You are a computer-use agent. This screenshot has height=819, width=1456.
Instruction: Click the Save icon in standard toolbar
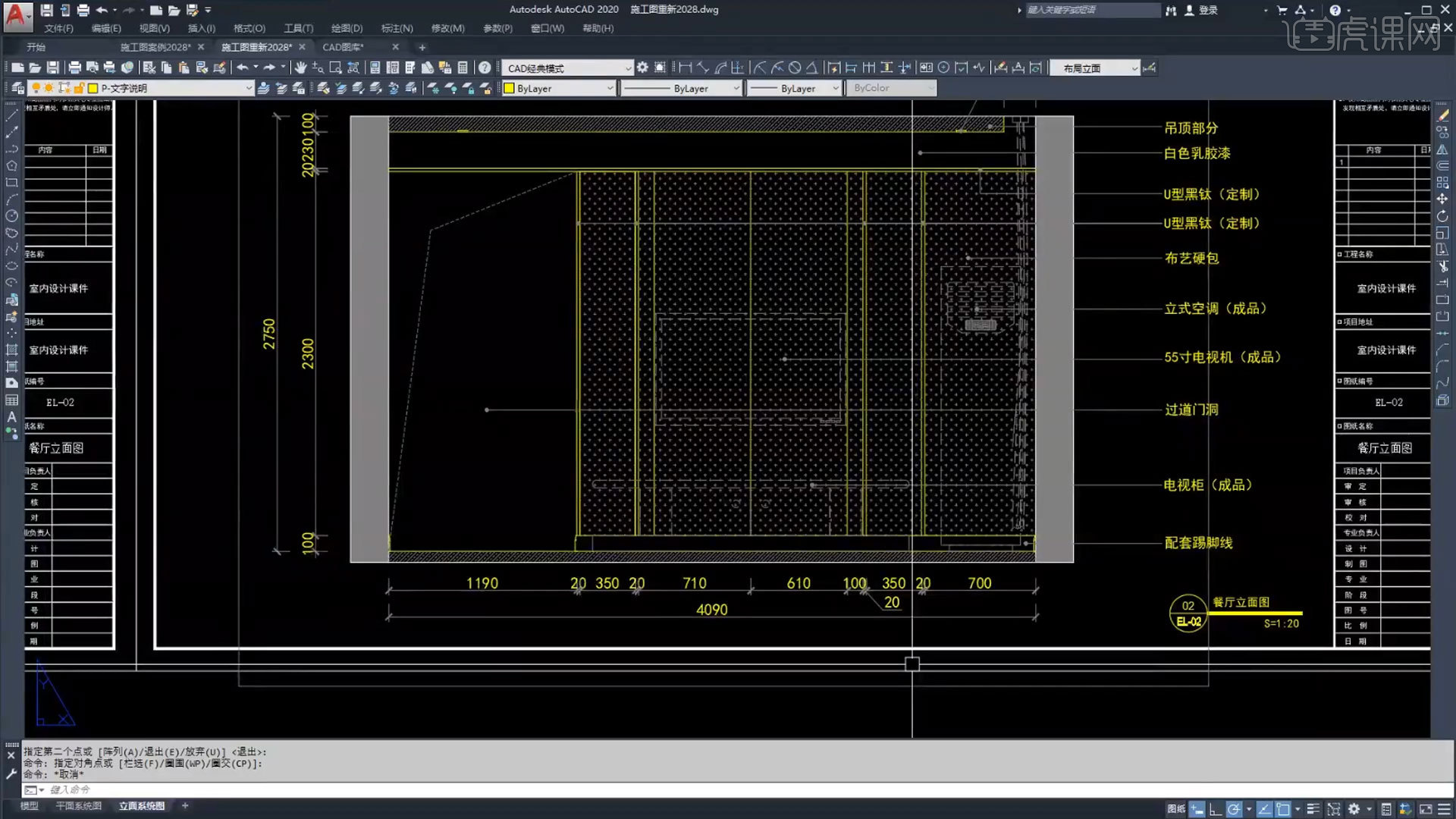tap(52, 68)
